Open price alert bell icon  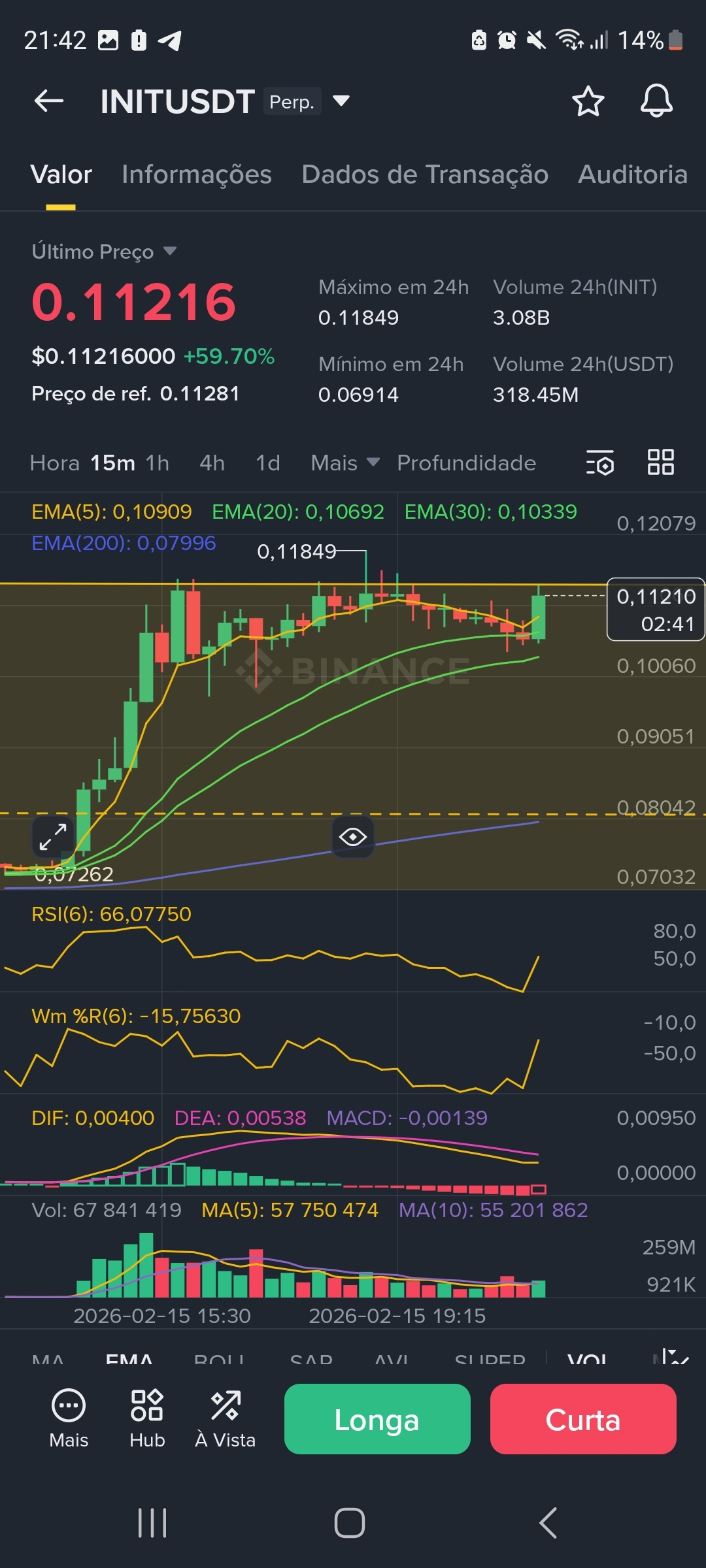[656, 101]
